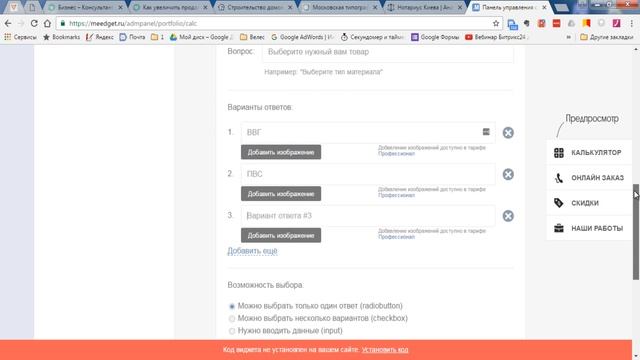Open the Bookmarks star bookmark

pyautogui.click(x=62, y=37)
